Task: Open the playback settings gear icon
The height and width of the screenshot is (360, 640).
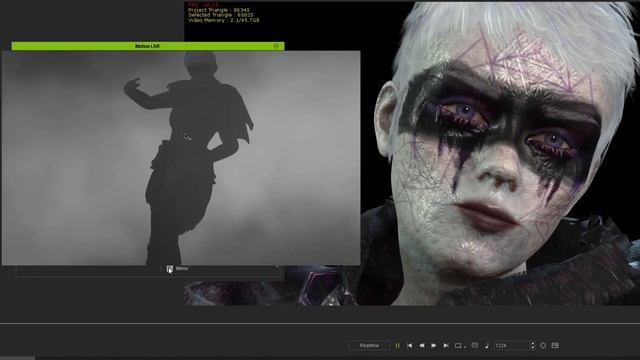Action: pyautogui.click(x=543, y=345)
